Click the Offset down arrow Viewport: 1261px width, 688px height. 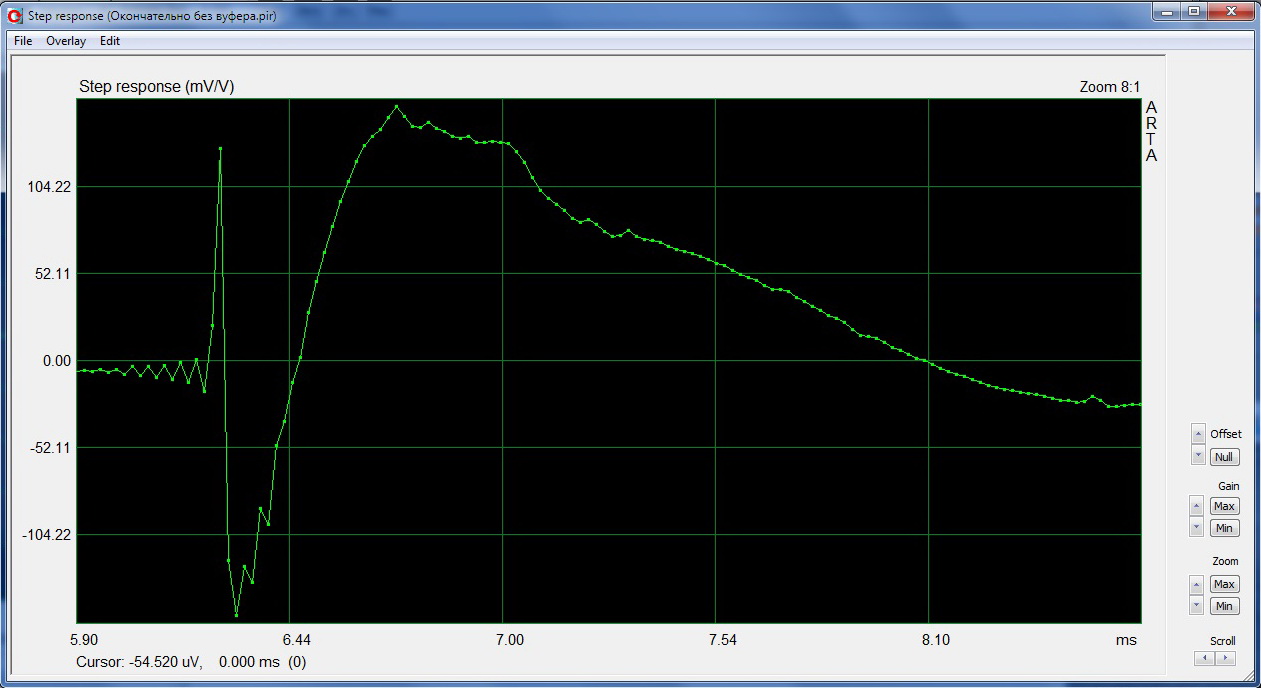tap(1198, 456)
